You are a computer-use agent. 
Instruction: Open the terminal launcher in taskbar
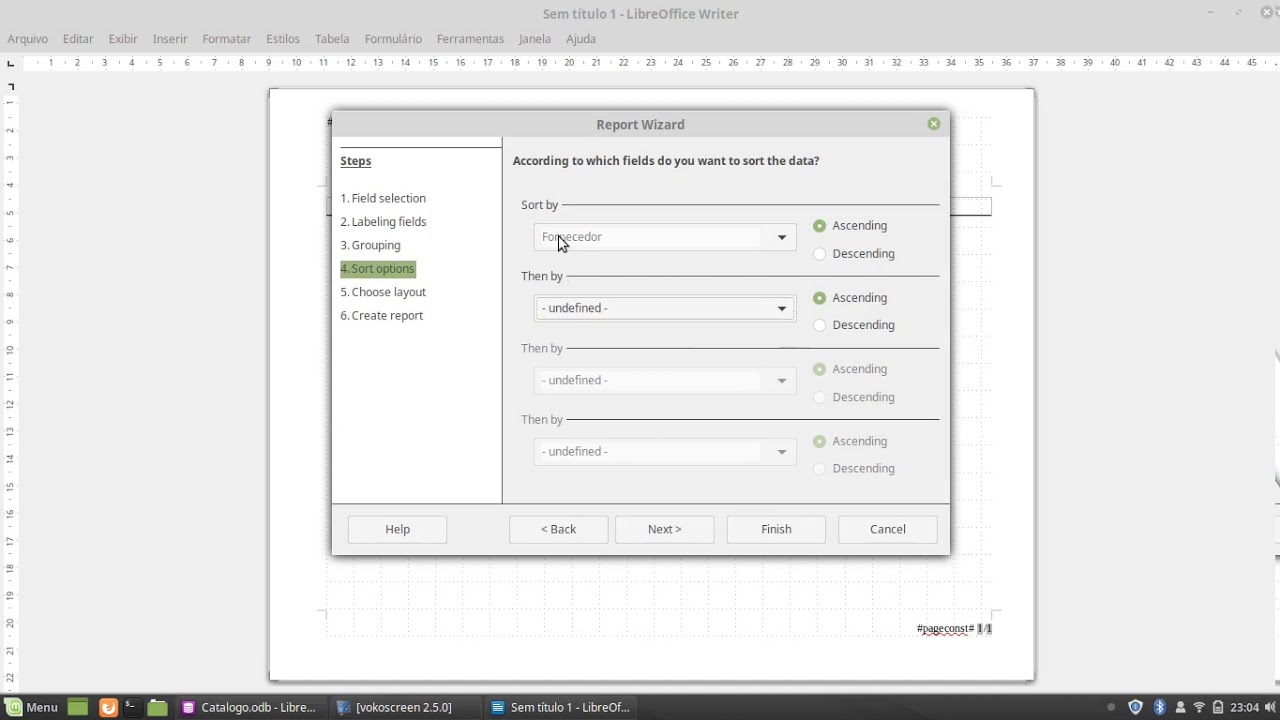[131, 707]
